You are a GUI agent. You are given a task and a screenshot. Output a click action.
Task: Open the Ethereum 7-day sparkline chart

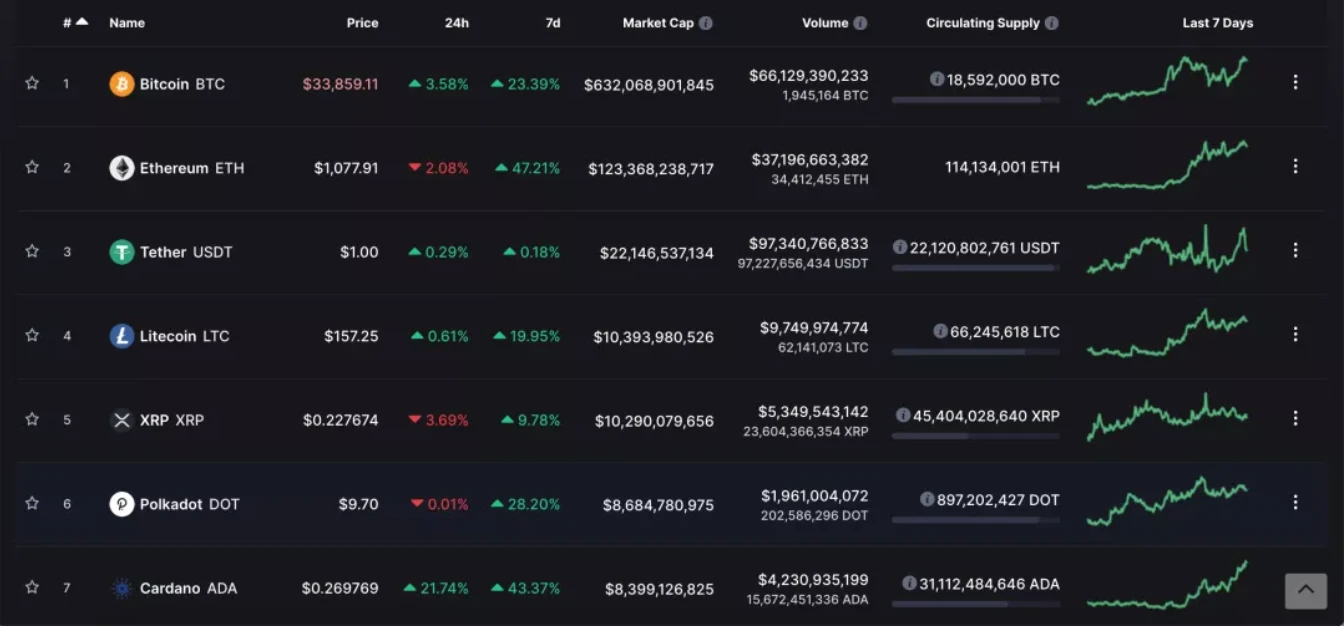pyautogui.click(x=1168, y=165)
